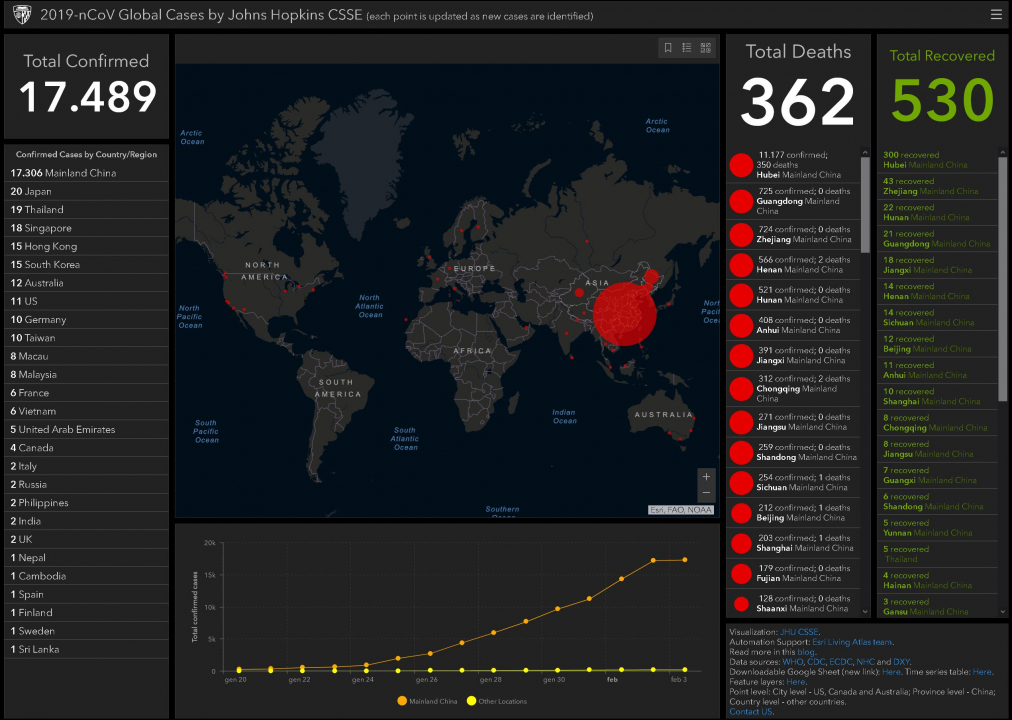Select 20 Japan in country list

86,191
